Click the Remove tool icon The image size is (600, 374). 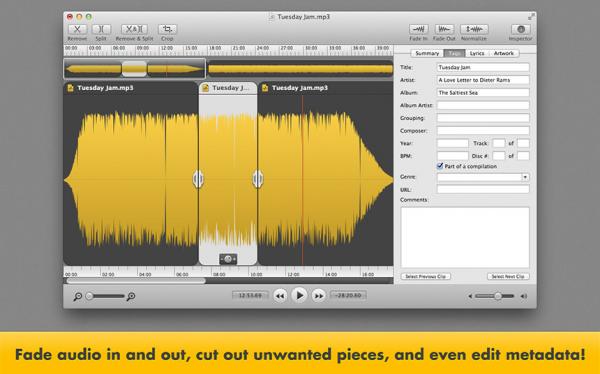coord(77,29)
